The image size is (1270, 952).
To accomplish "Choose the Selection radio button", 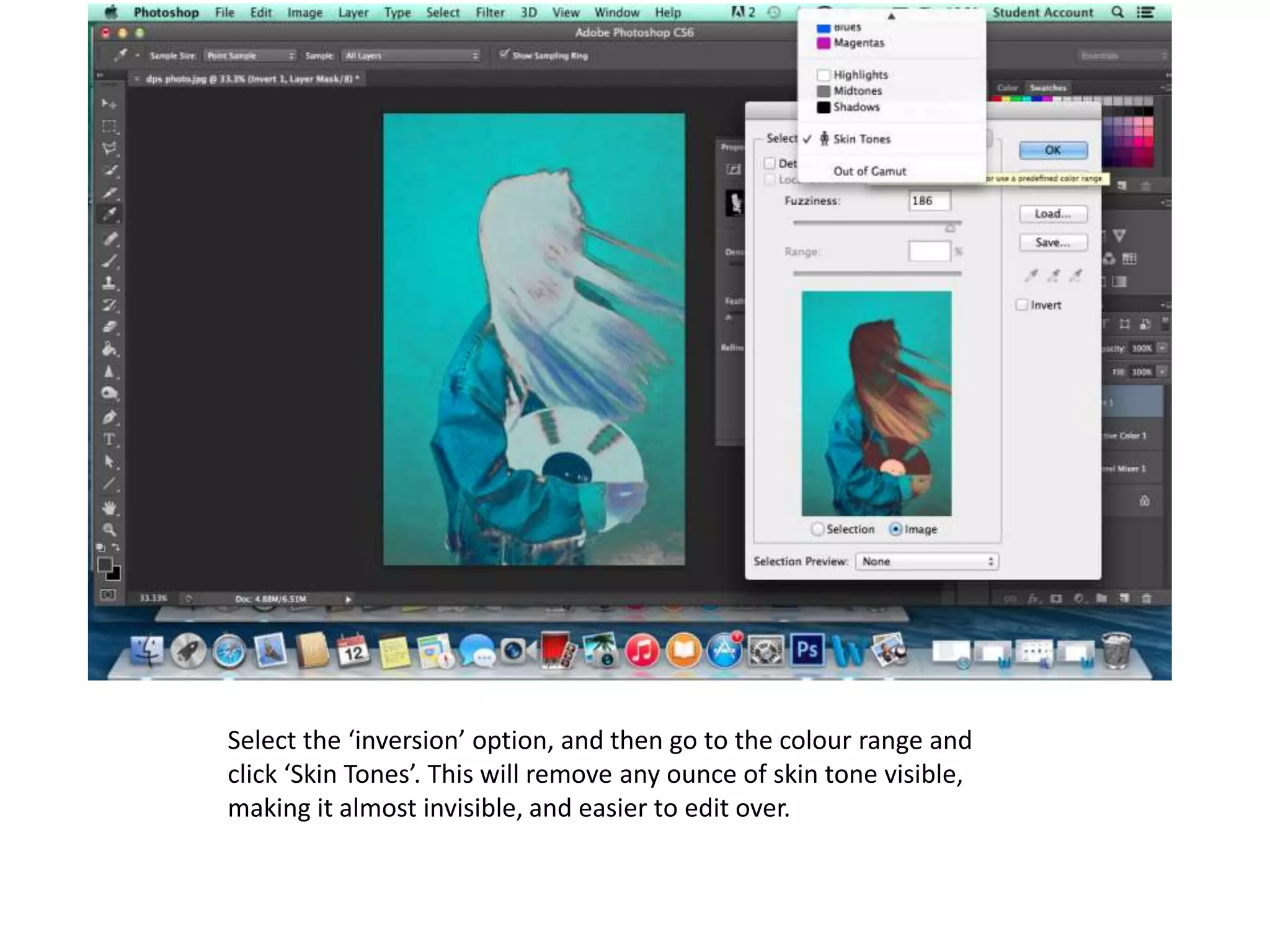I will tap(817, 529).
